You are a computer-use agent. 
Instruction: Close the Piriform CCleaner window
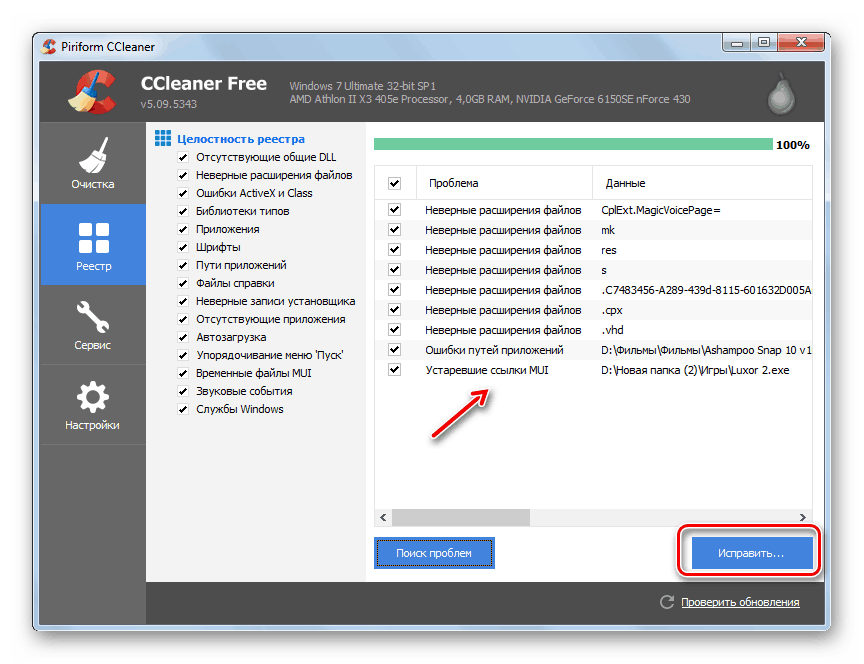point(801,42)
